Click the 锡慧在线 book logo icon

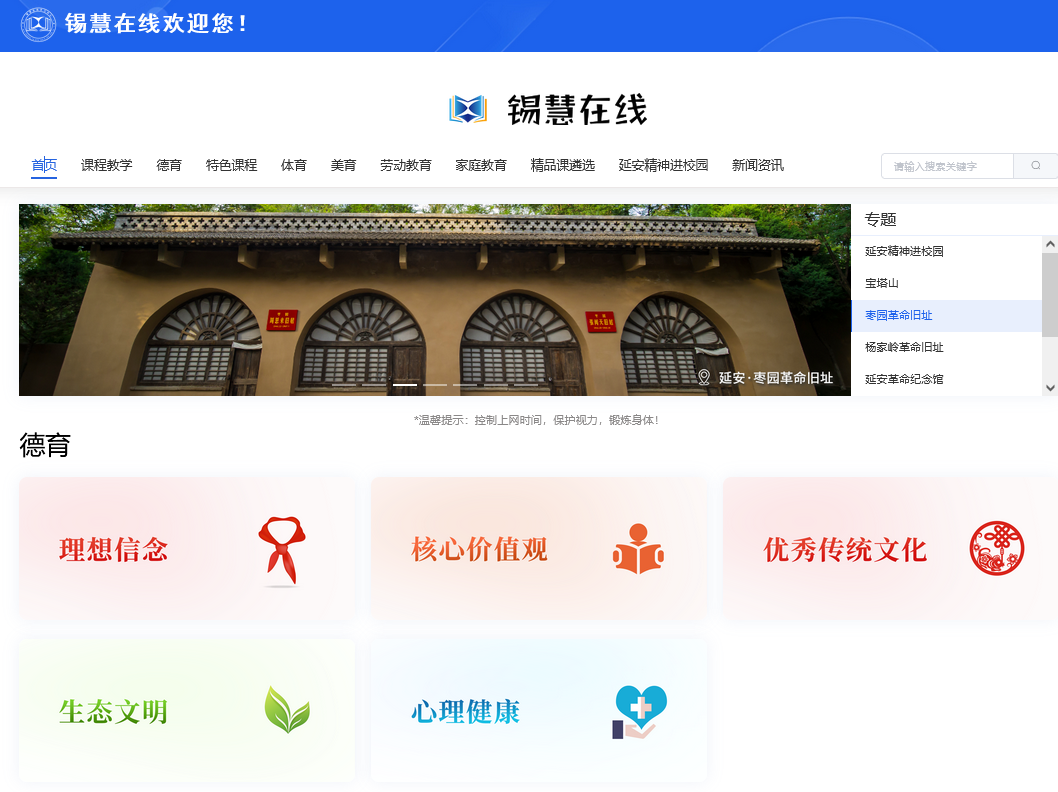point(467,109)
